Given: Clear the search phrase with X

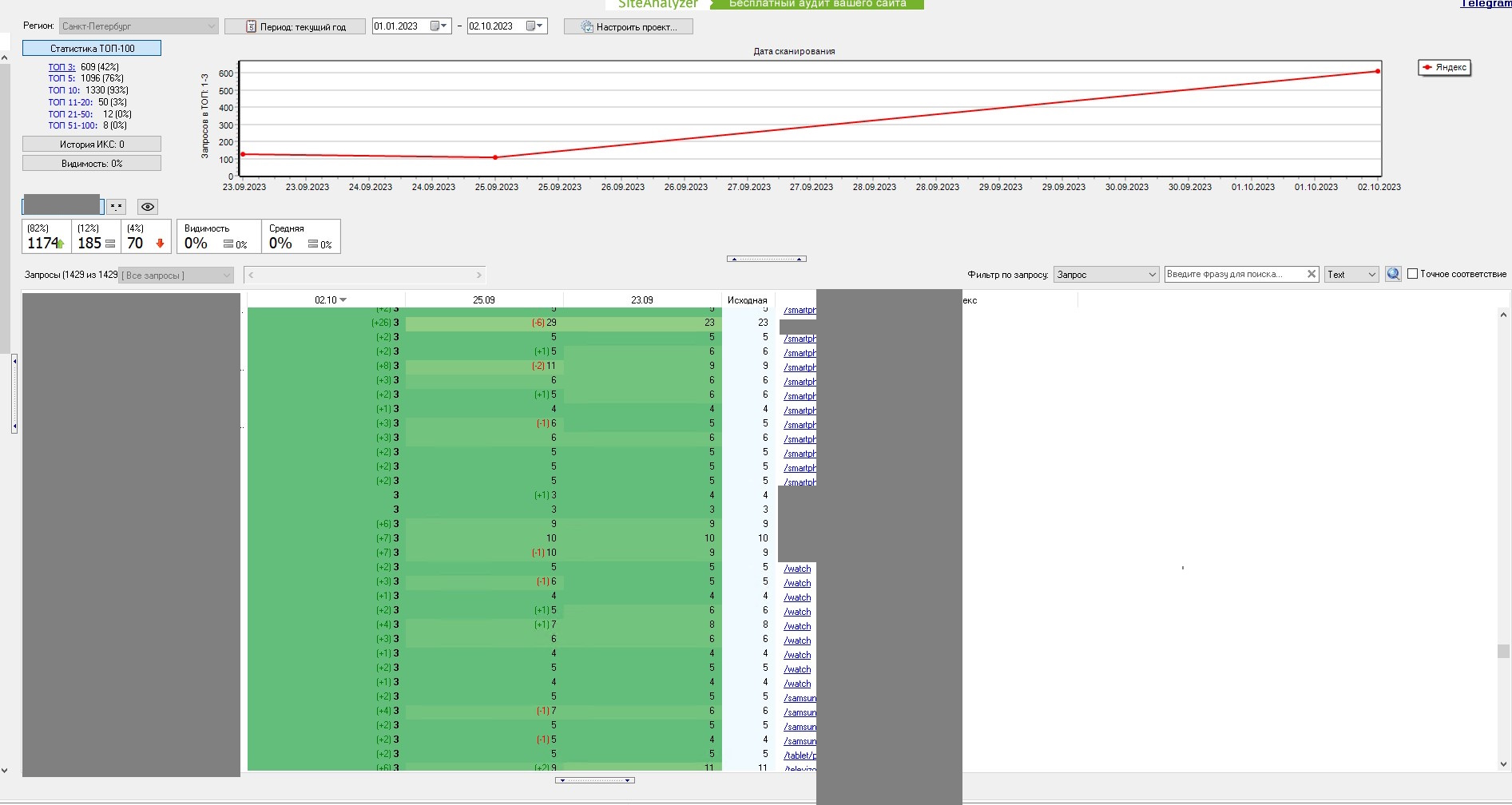Looking at the screenshot, I should 1311,274.
